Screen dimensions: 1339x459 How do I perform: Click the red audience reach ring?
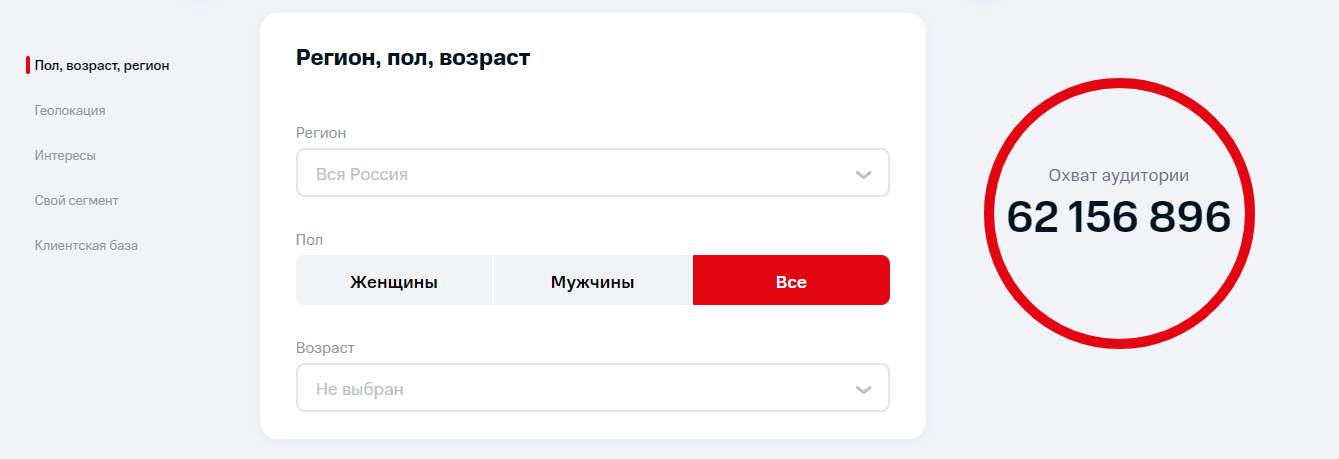coord(1119,212)
